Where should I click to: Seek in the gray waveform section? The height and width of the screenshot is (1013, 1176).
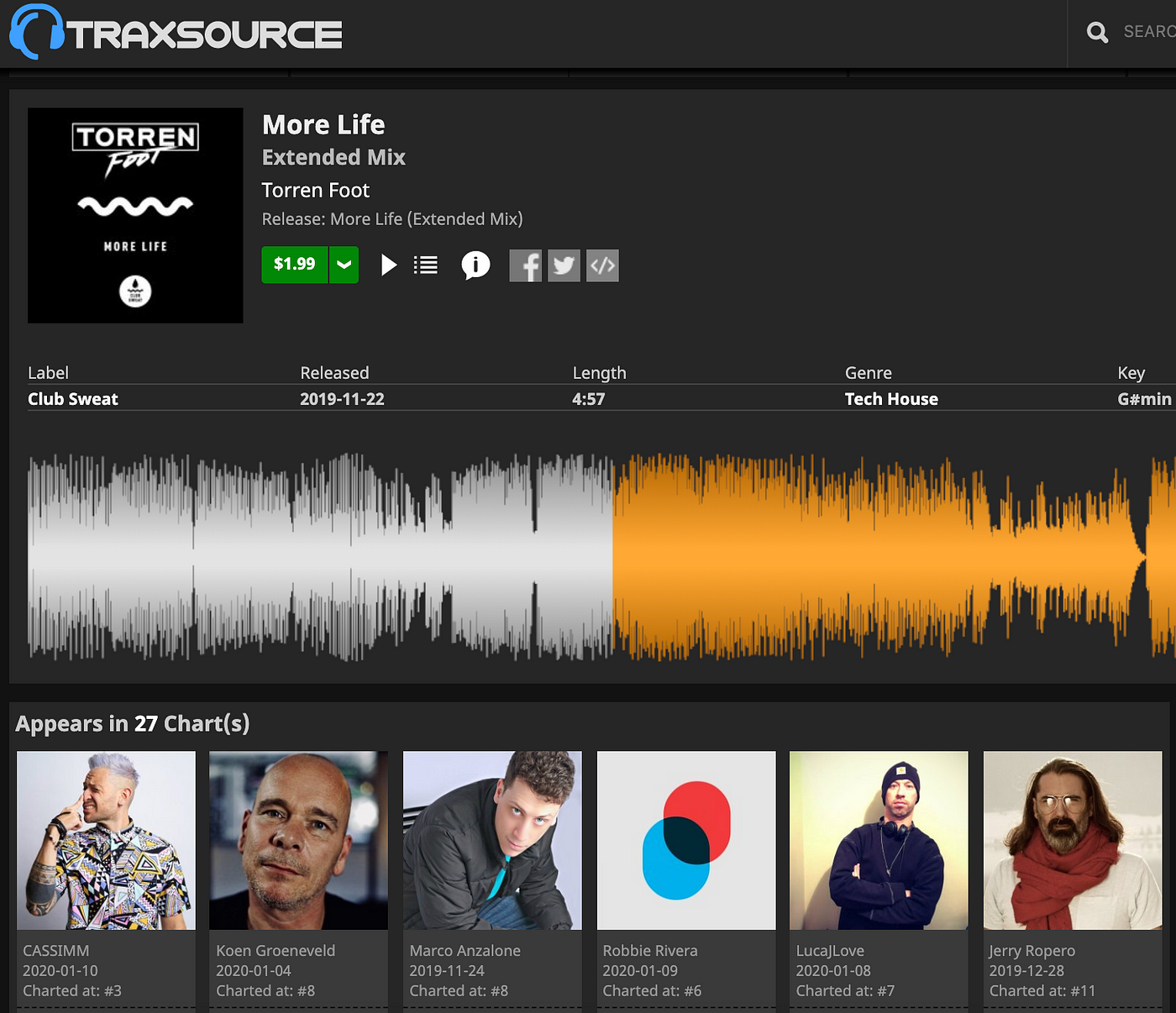pyautogui.click(x=320, y=557)
